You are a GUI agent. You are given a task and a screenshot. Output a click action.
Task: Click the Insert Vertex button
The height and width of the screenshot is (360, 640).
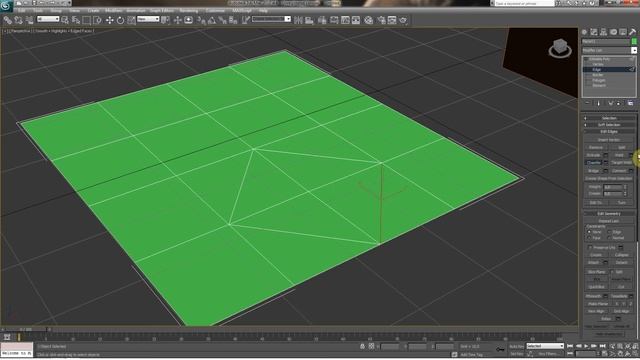coord(609,140)
